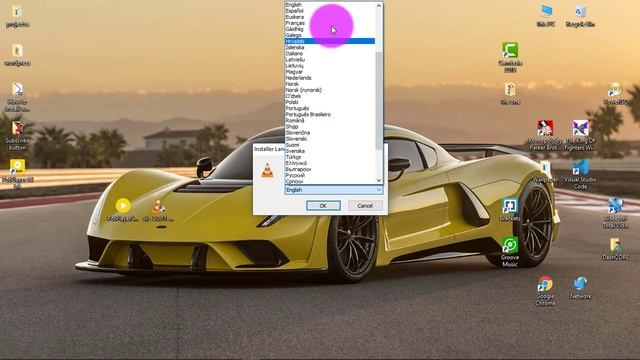Click the language list scroll-up arrow
The image size is (640, 360).
point(379,6)
